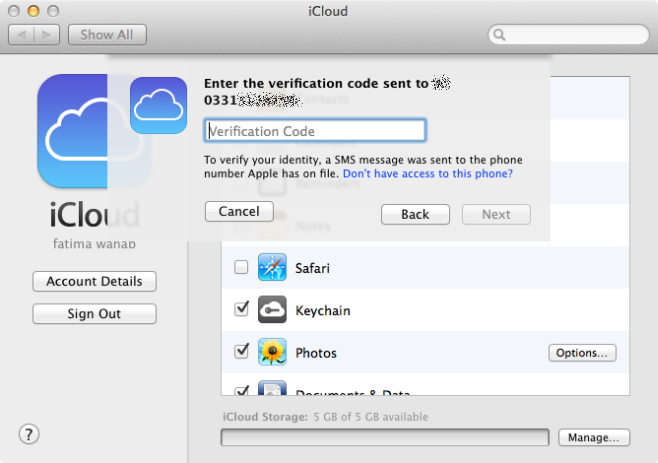Click the iCloud storage usage bar
Viewport: 658px width, 463px height.
[385, 438]
